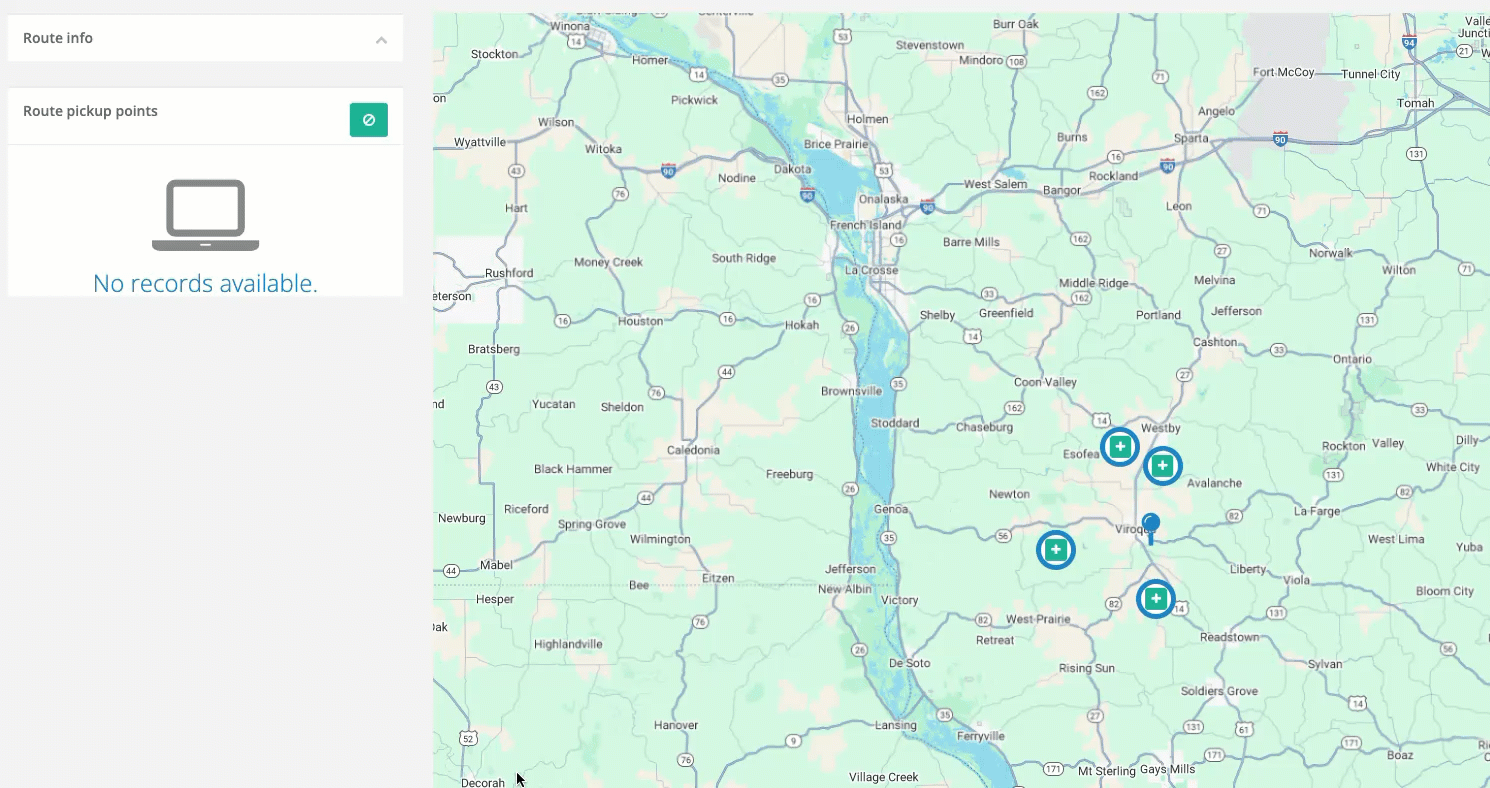Image resolution: width=1490 pixels, height=788 pixels.
Task: Click the "Route info" heading text
Action: pos(58,38)
